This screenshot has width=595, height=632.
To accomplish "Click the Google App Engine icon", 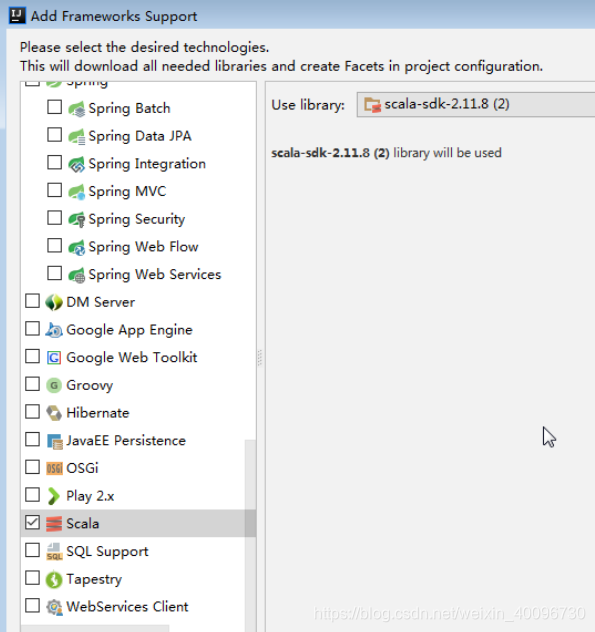I will tap(54, 330).
